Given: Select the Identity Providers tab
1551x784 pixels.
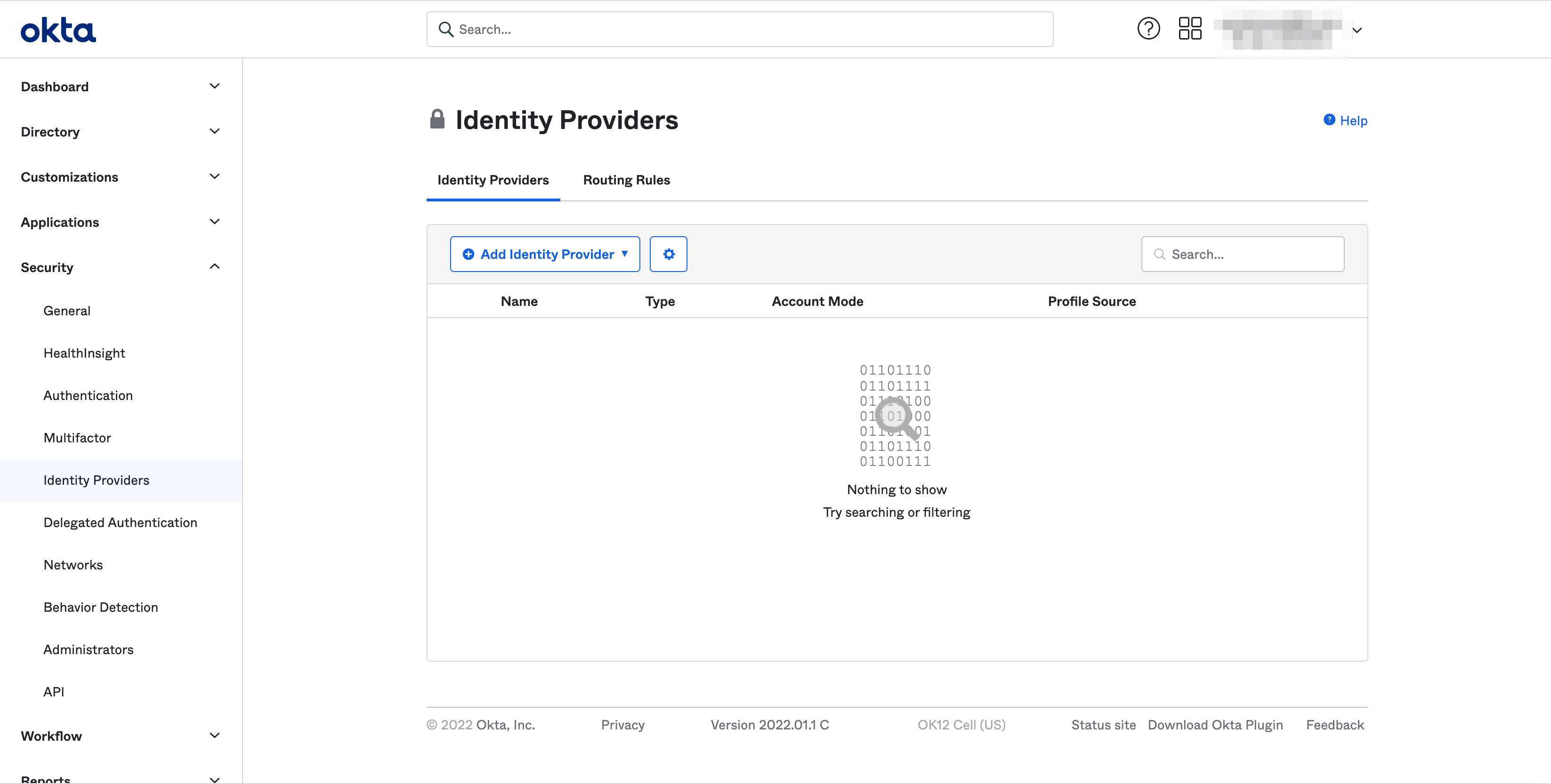Looking at the screenshot, I should [493, 179].
